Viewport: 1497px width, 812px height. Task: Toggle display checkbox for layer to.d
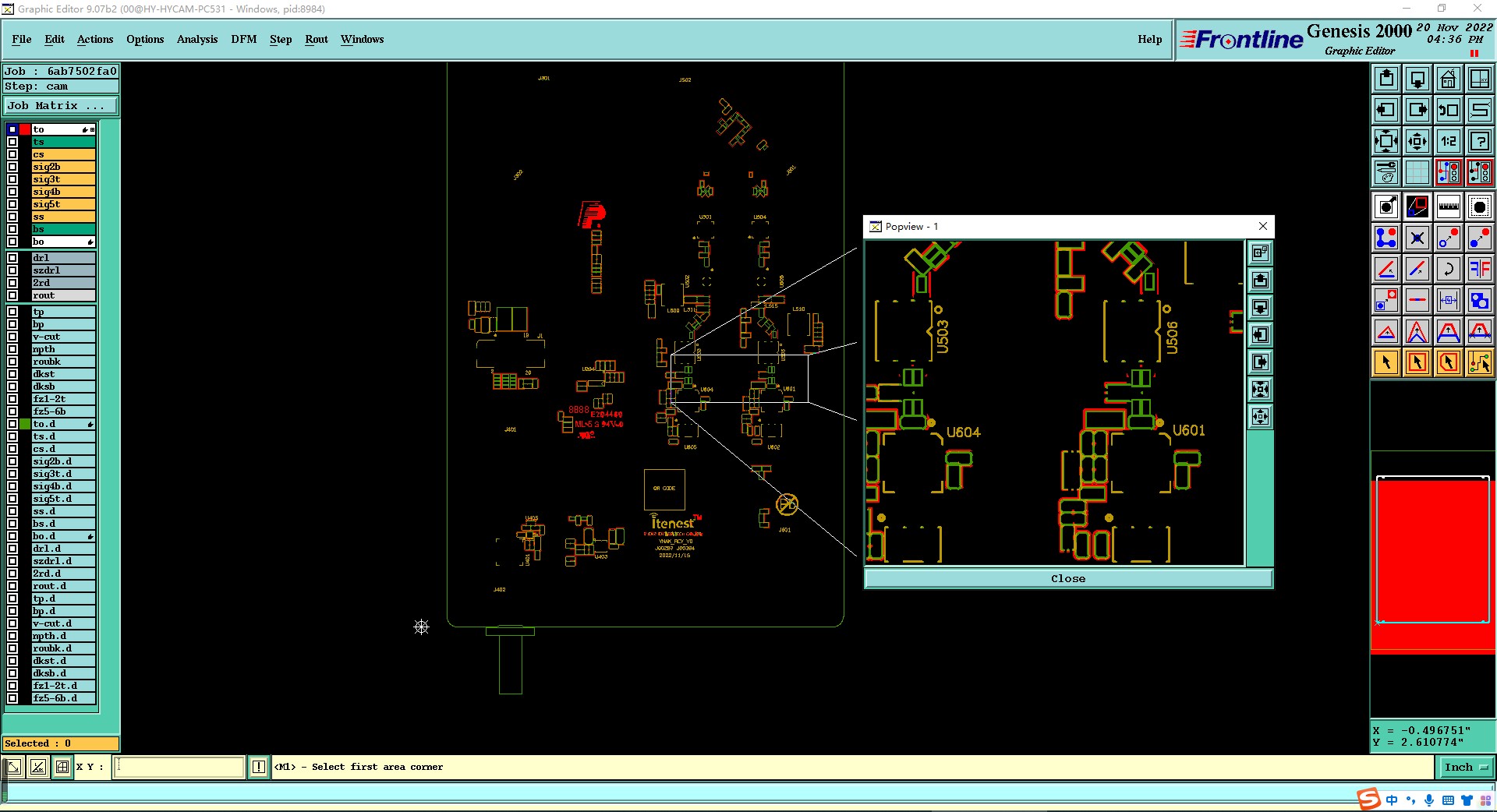12,424
